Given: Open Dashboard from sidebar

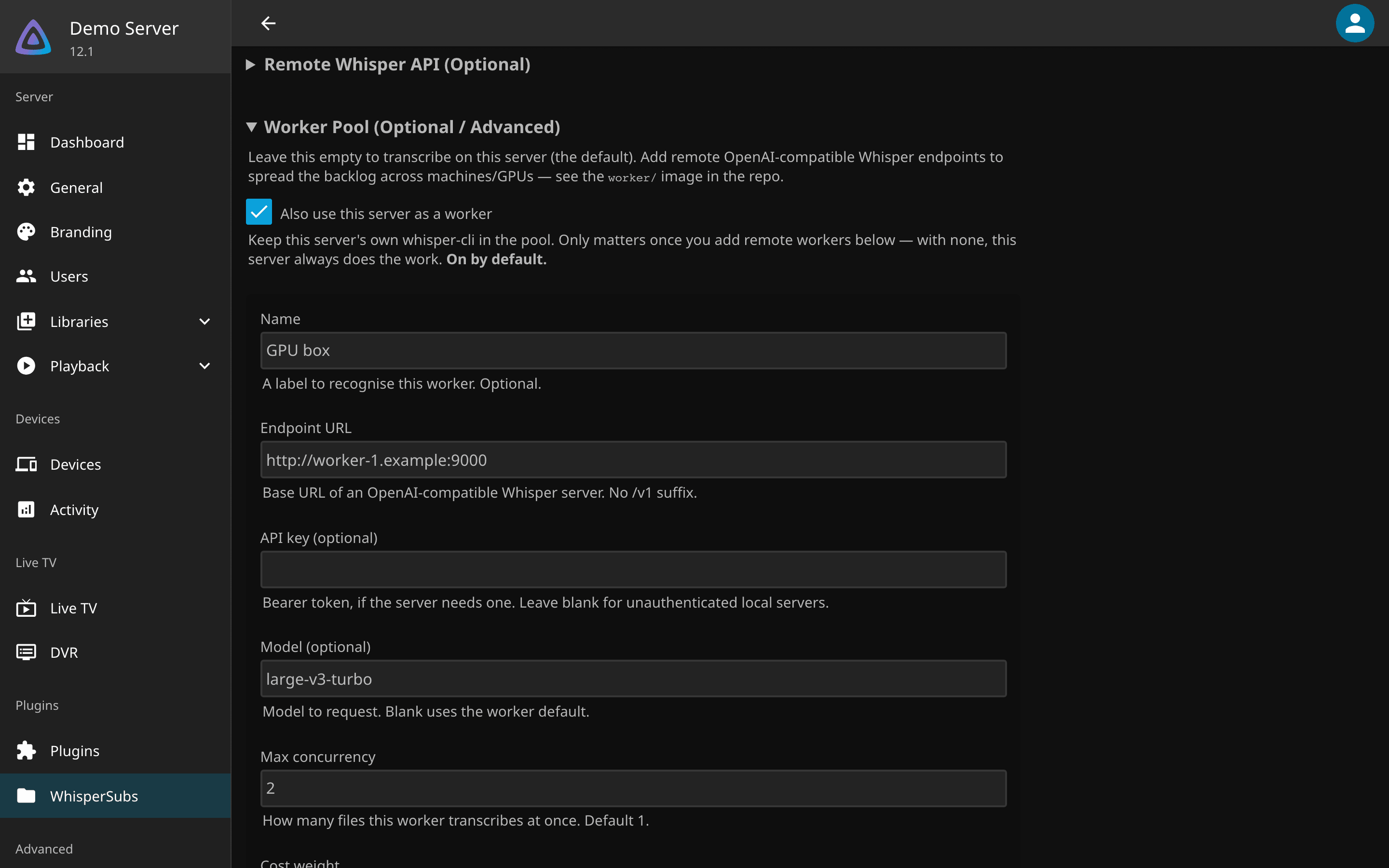Looking at the screenshot, I should click(115, 142).
